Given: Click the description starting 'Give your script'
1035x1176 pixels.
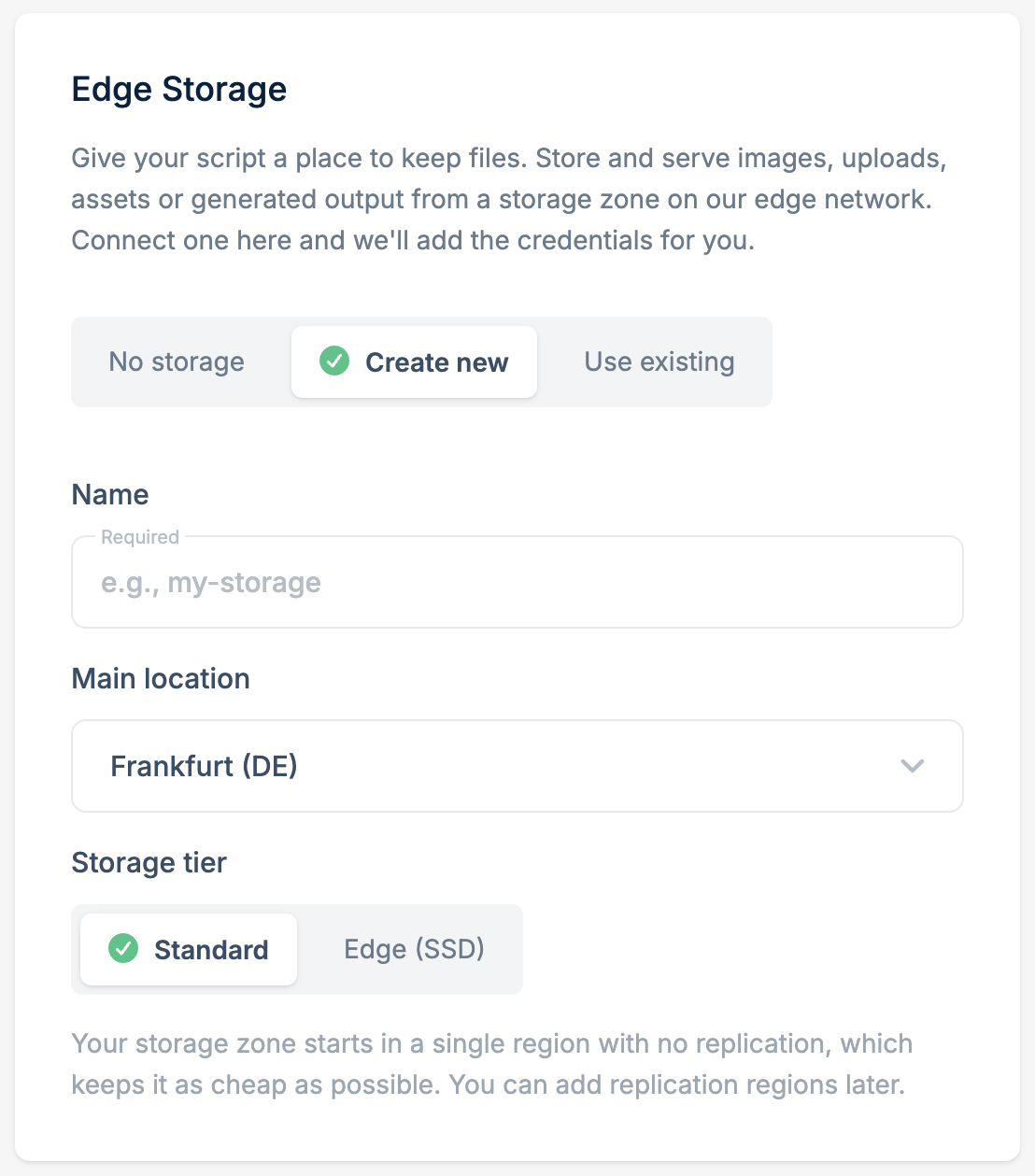Looking at the screenshot, I should coord(509,199).
